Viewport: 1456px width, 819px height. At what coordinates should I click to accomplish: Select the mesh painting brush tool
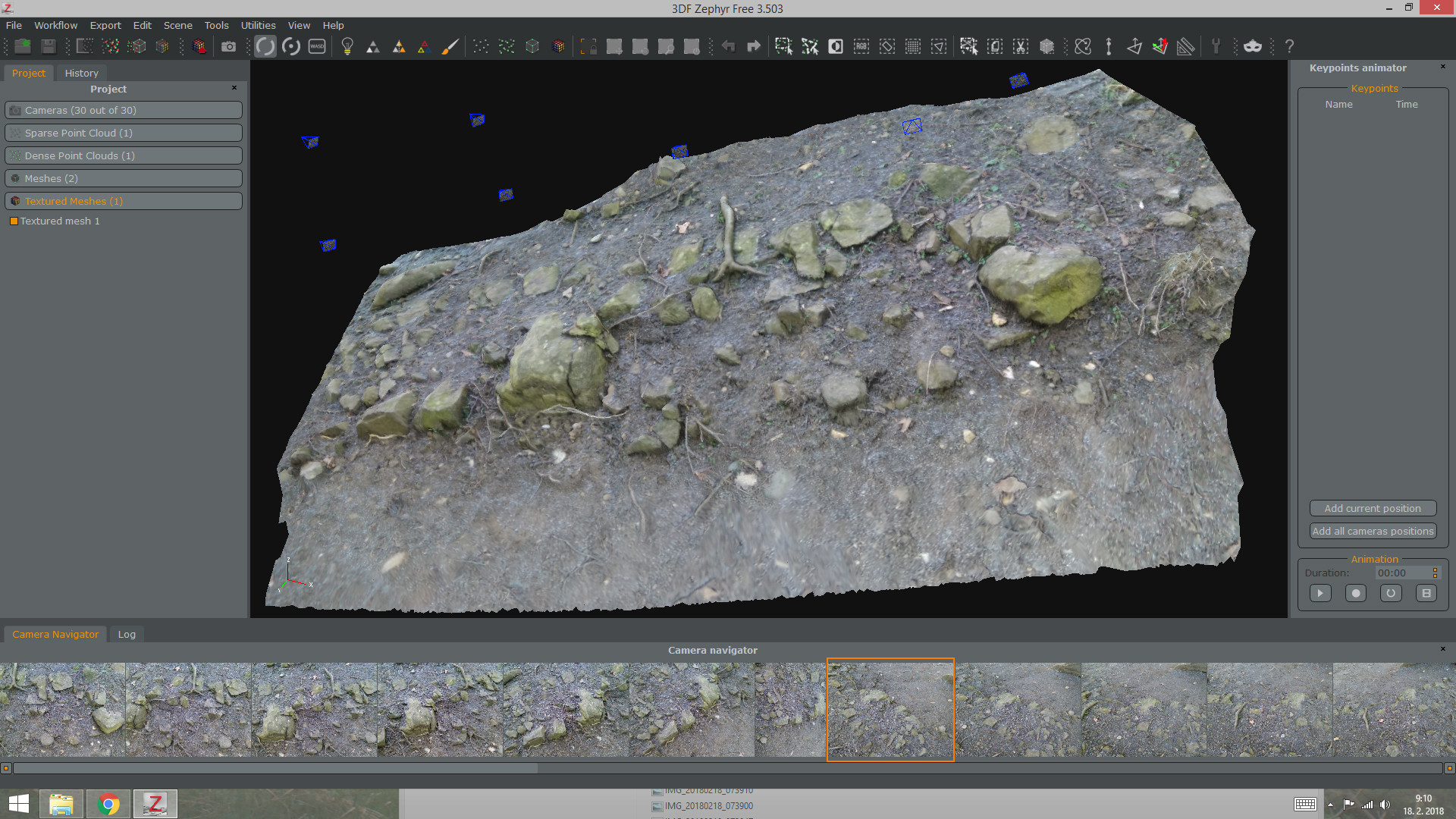[x=450, y=46]
